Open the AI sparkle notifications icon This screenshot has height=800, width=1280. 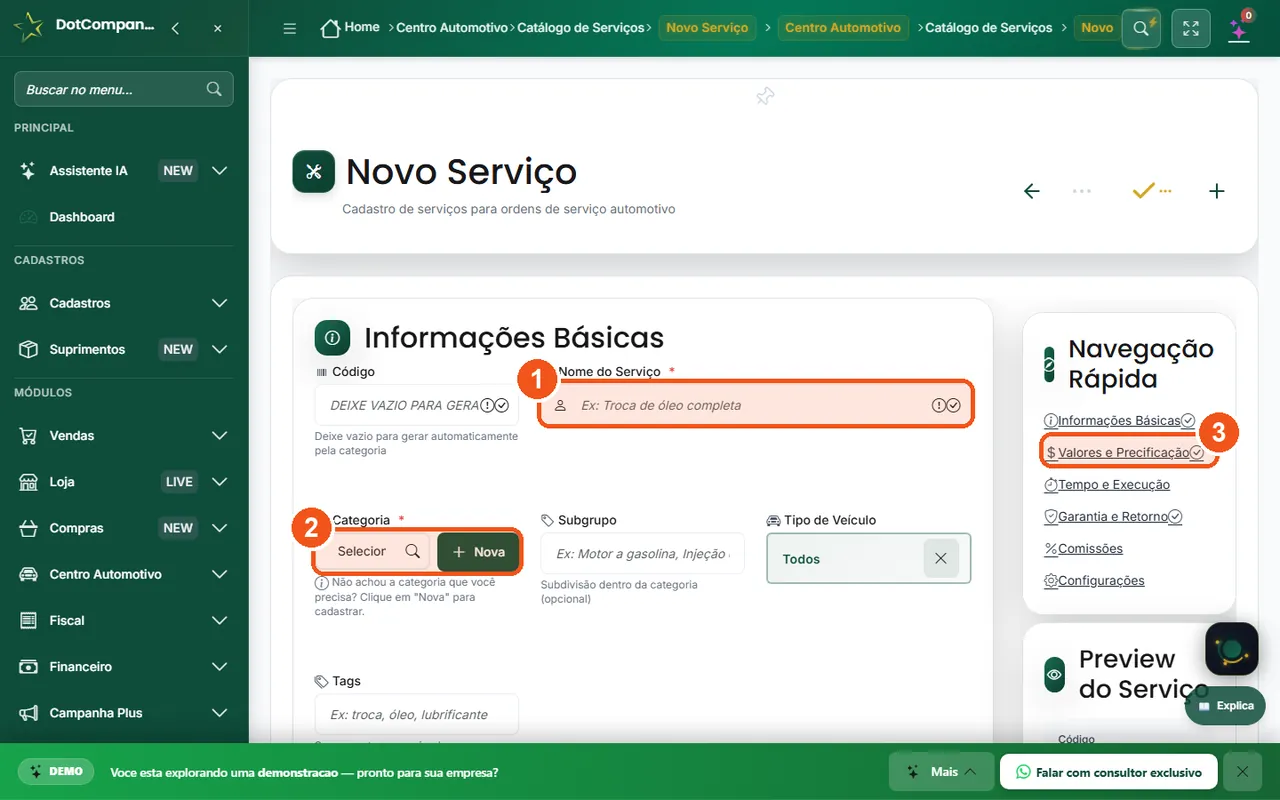coord(1239,29)
